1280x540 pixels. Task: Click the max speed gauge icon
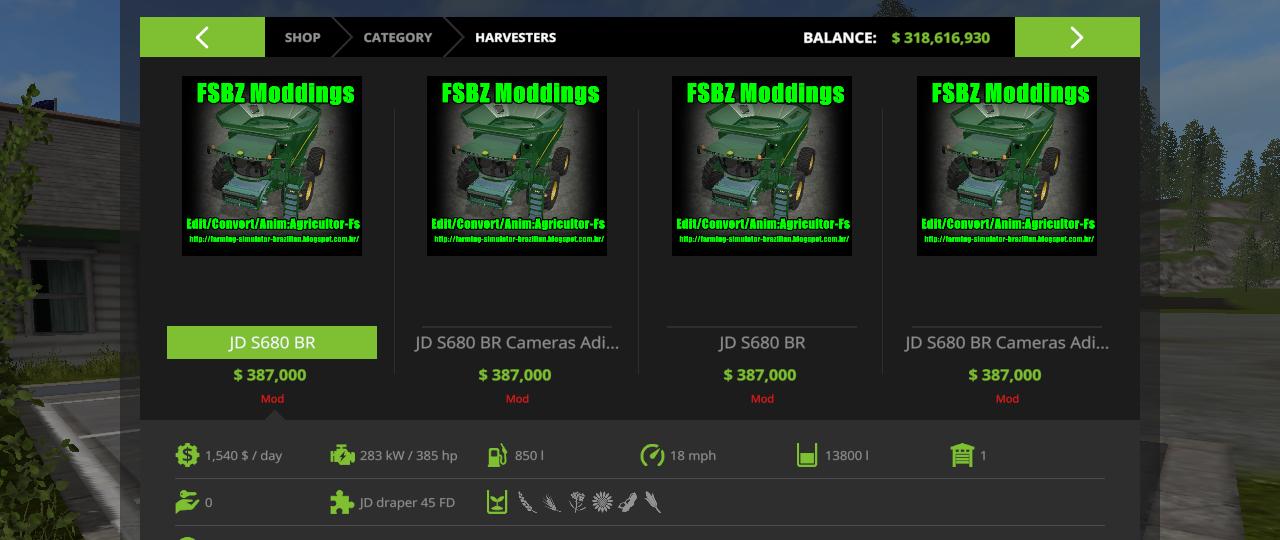point(652,455)
